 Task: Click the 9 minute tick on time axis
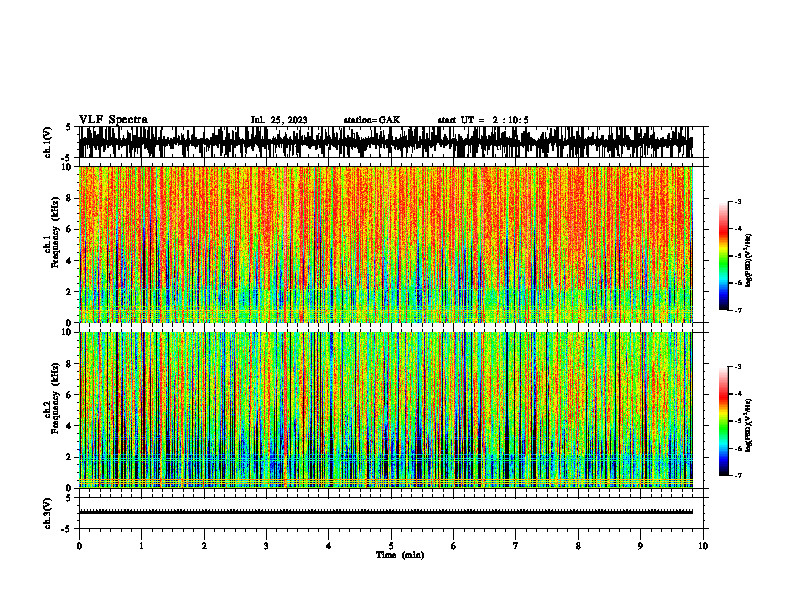(640, 546)
